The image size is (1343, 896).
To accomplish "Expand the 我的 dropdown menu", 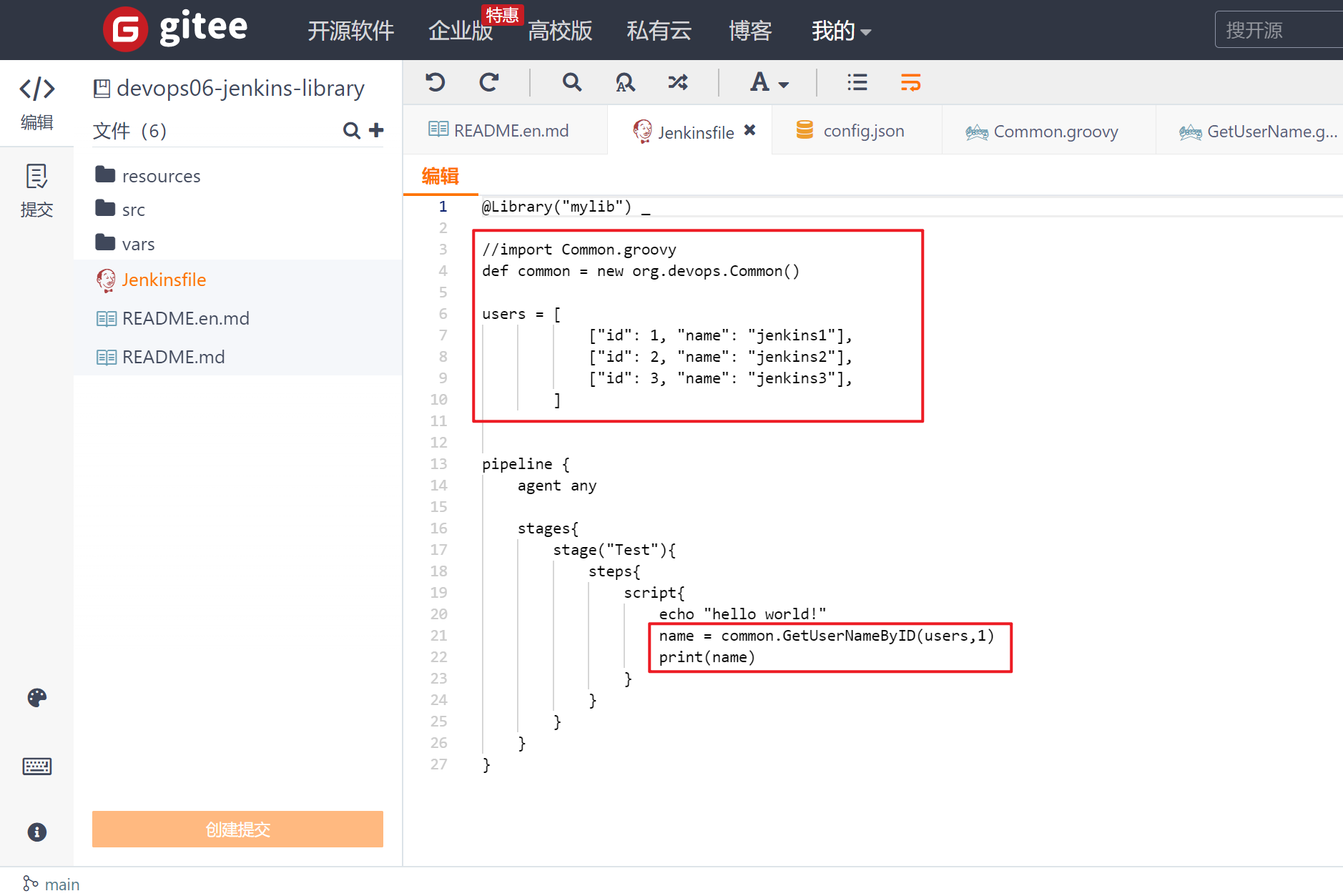I will click(841, 31).
